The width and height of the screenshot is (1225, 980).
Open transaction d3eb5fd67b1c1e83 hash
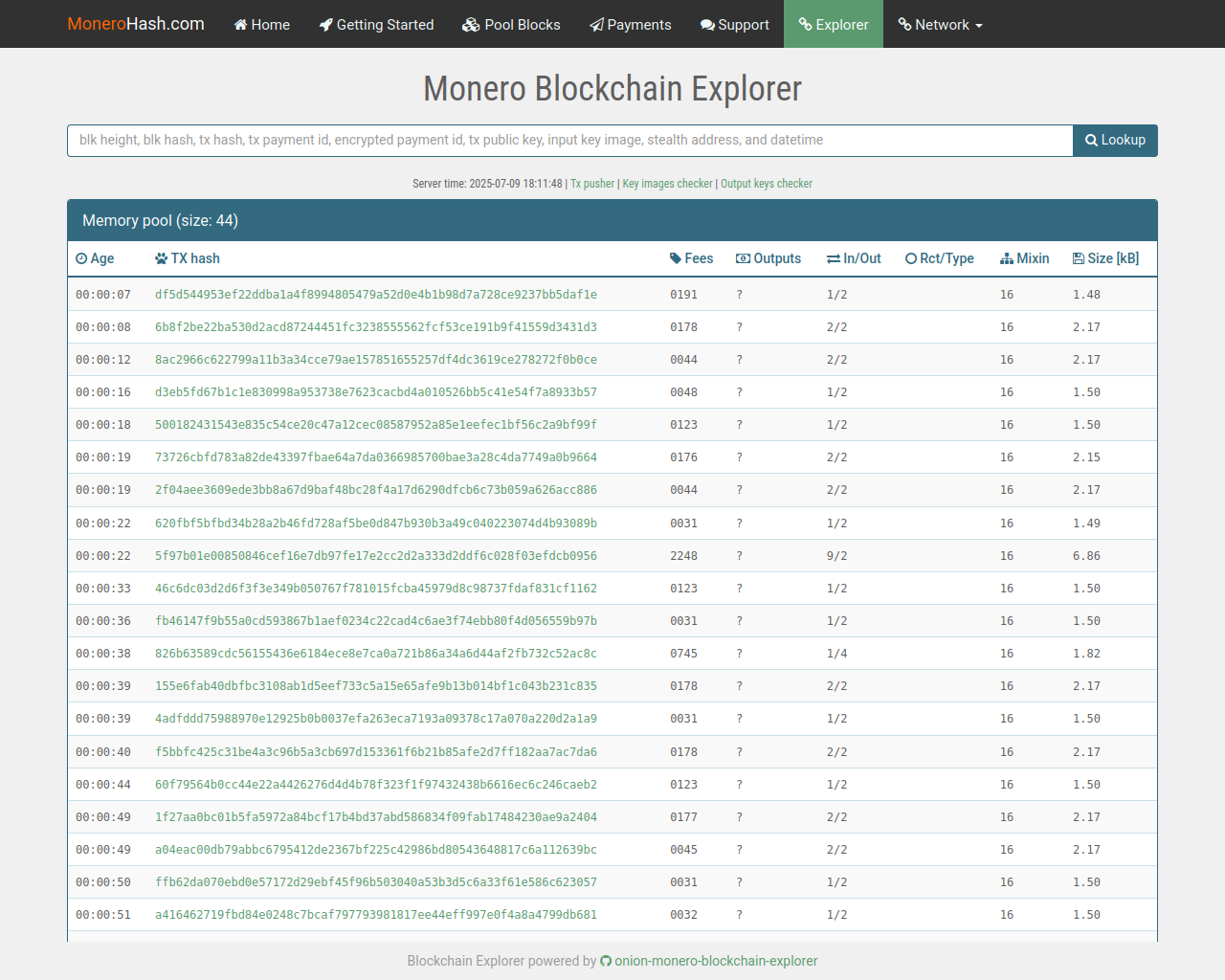tap(376, 392)
